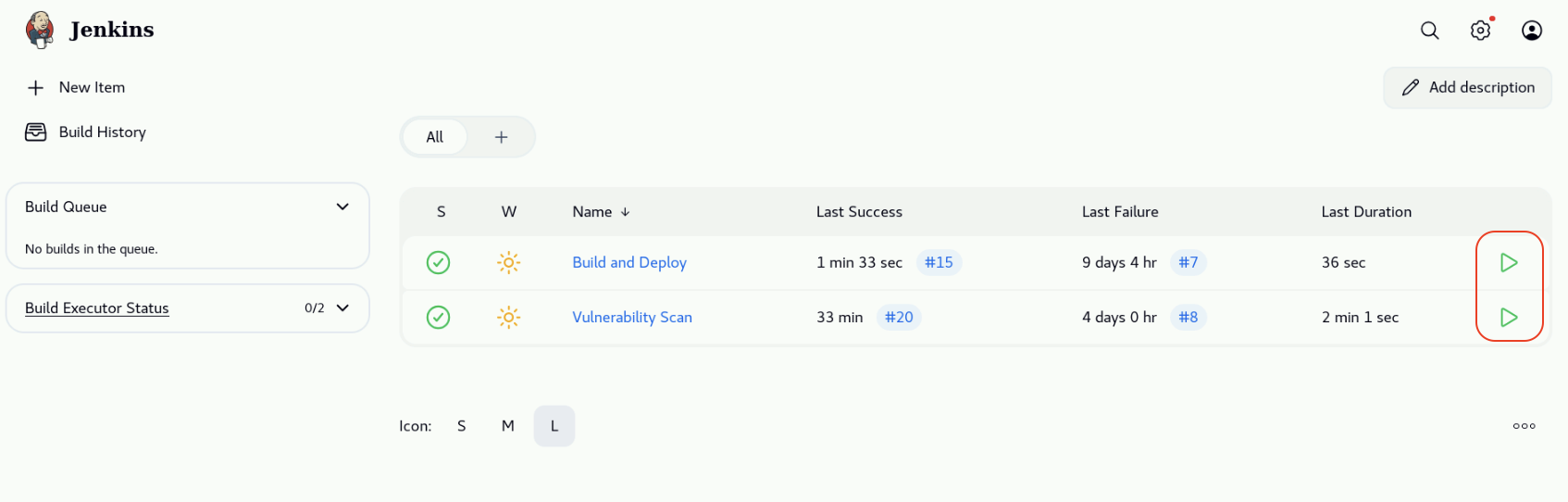Open Manage Jenkins gear icon
Screen dimensions: 1568x502
coord(1480,31)
